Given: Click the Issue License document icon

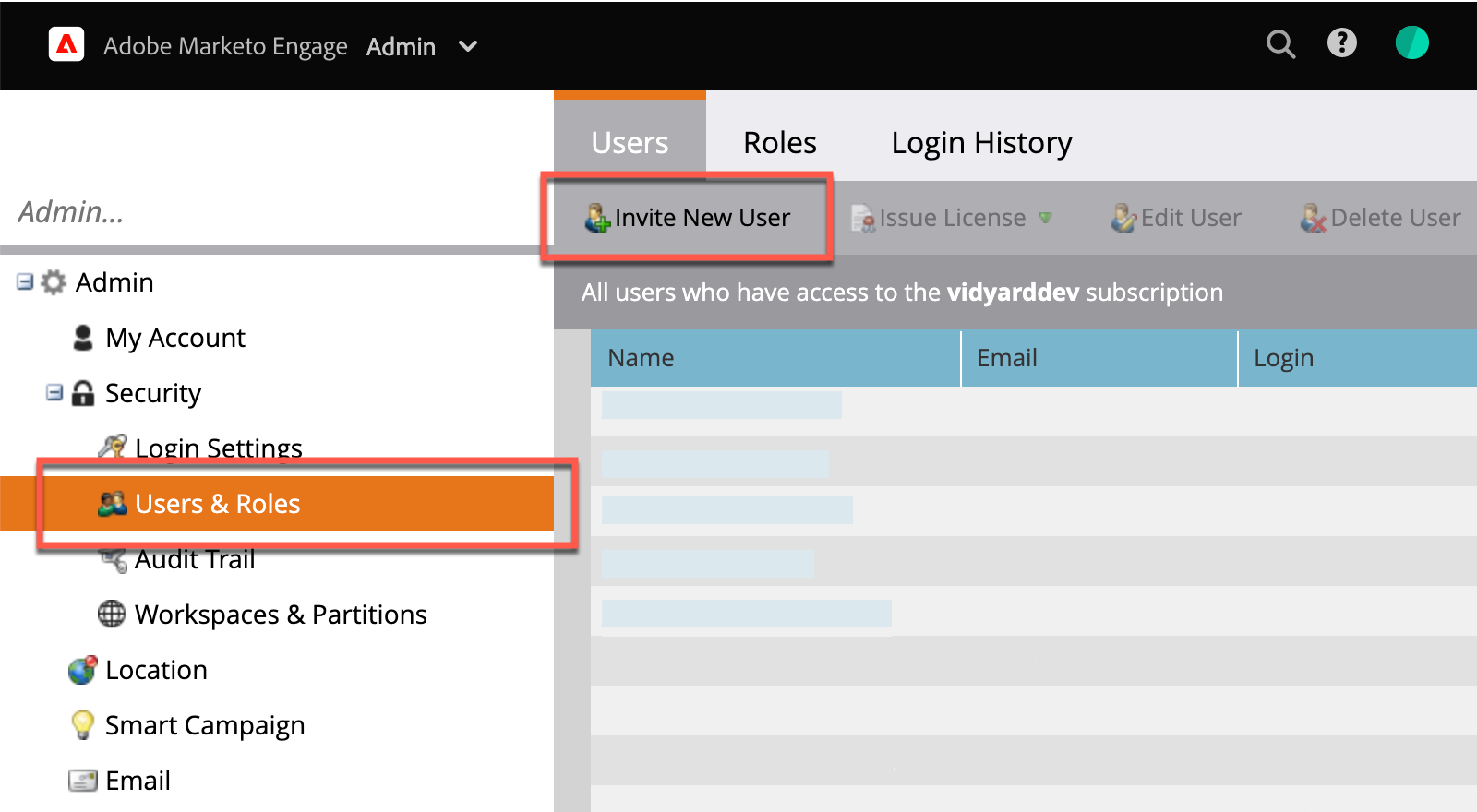Looking at the screenshot, I should pyautogui.click(x=863, y=218).
